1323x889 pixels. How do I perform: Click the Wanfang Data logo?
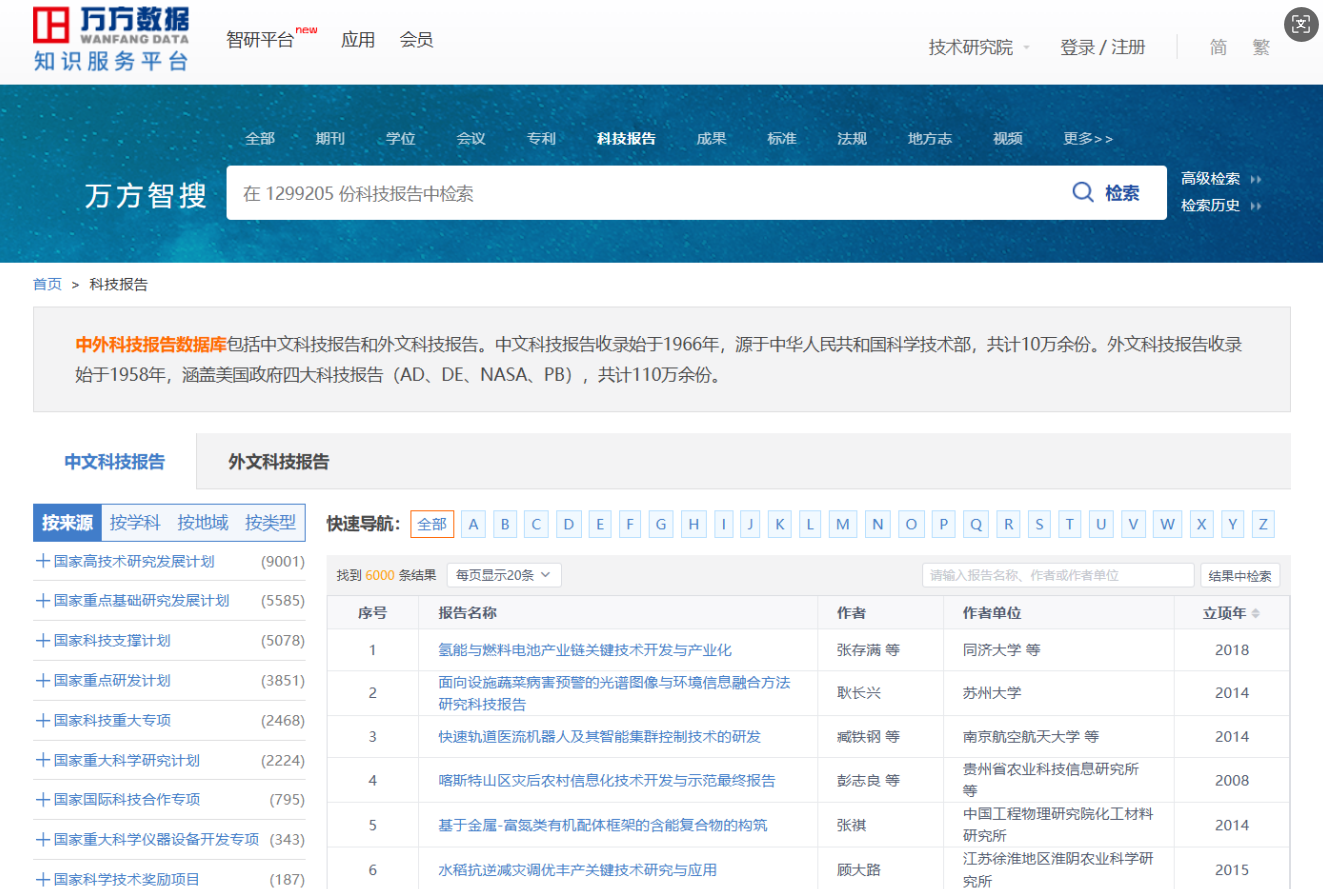111,40
